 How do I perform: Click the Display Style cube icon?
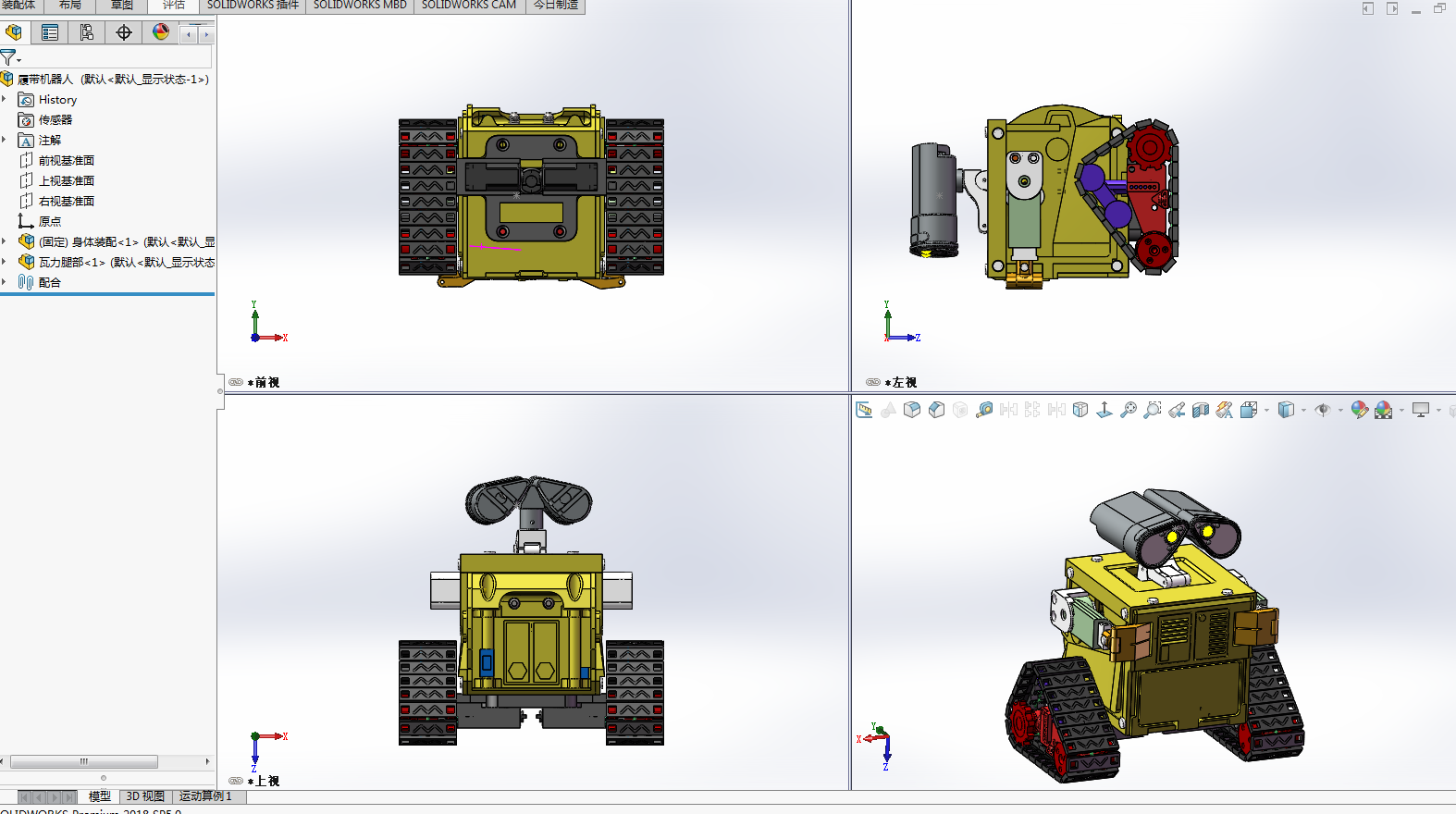1286,410
